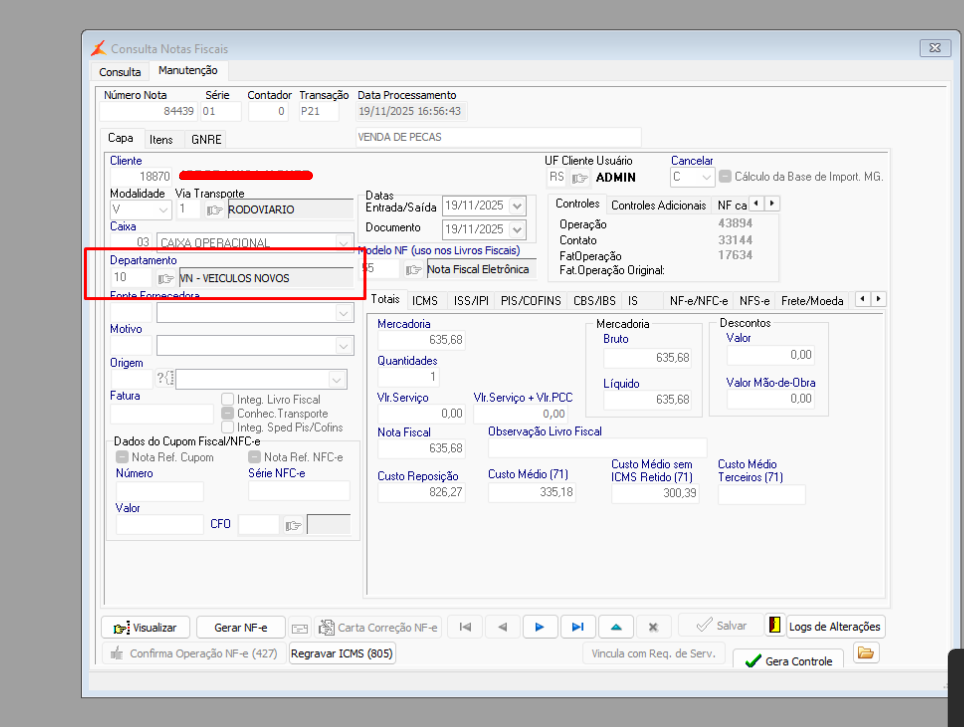This screenshot has width=964, height=727.
Task: Open the yellow folder icon beside Gera Controle
Action: 866,654
